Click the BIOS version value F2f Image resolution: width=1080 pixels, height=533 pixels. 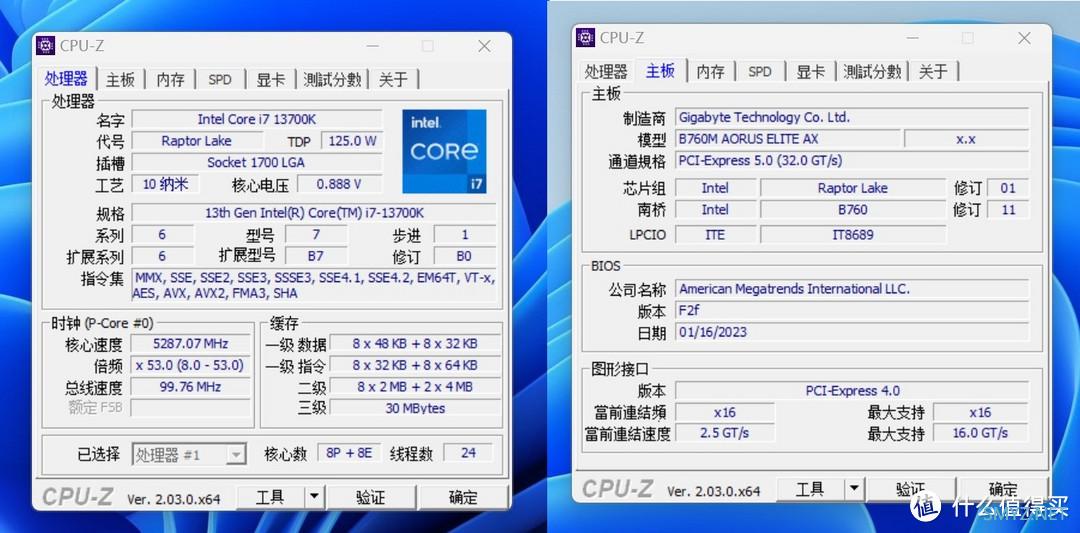tap(852, 311)
